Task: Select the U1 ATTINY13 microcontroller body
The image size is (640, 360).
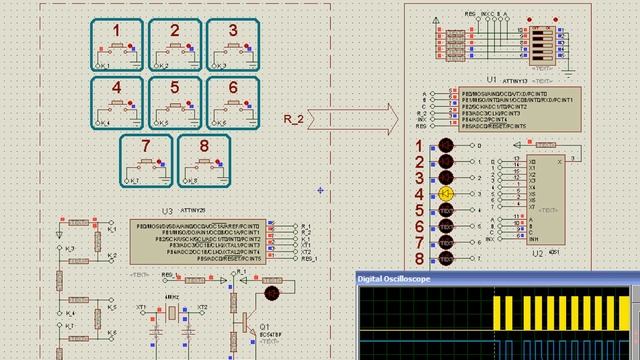Action: point(520,109)
